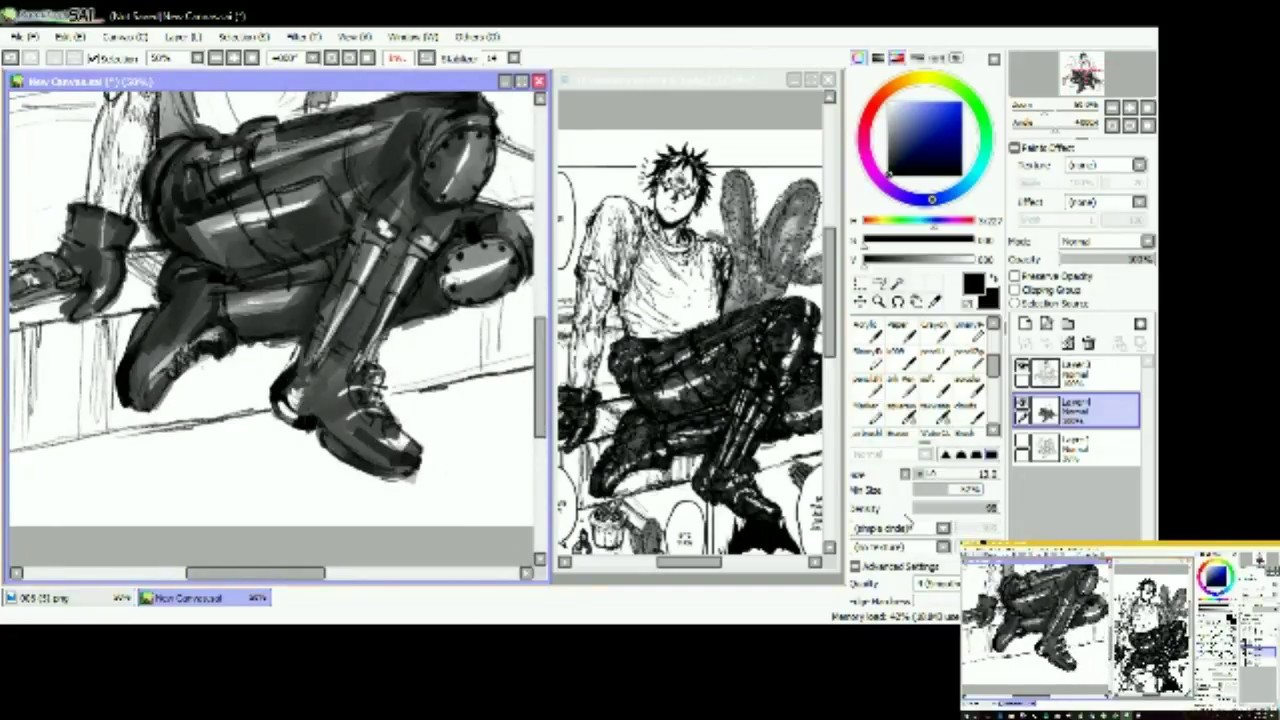The height and width of the screenshot is (720, 1280).
Task: Toggle visibility box of Layer1
Action: click(x=1021, y=441)
